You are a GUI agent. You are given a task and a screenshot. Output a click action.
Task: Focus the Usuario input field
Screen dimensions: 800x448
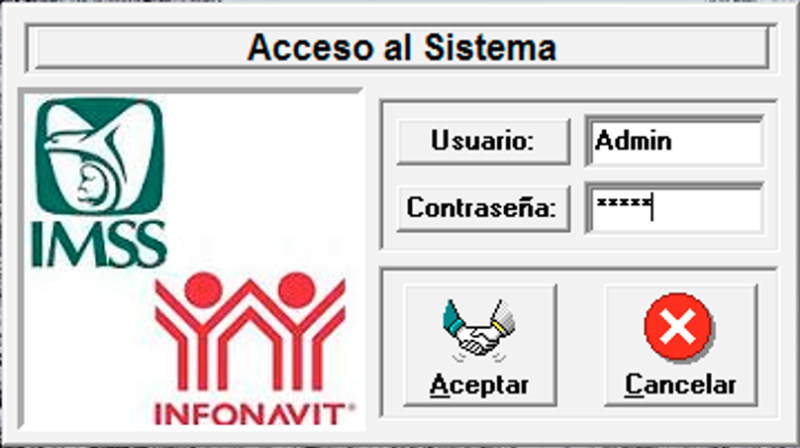pyautogui.click(x=674, y=141)
